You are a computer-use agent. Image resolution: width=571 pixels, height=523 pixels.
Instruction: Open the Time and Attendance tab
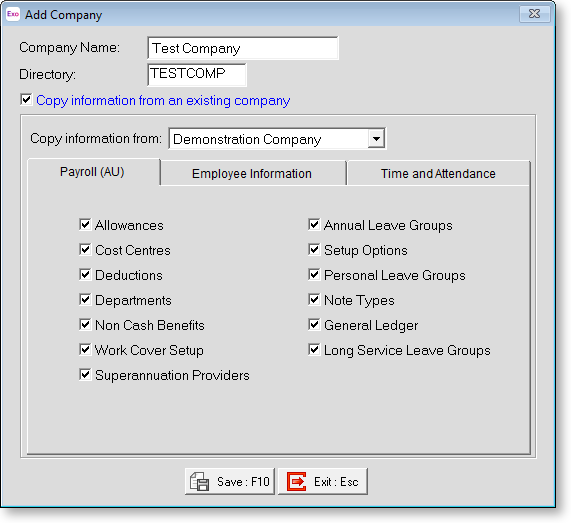(438, 173)
